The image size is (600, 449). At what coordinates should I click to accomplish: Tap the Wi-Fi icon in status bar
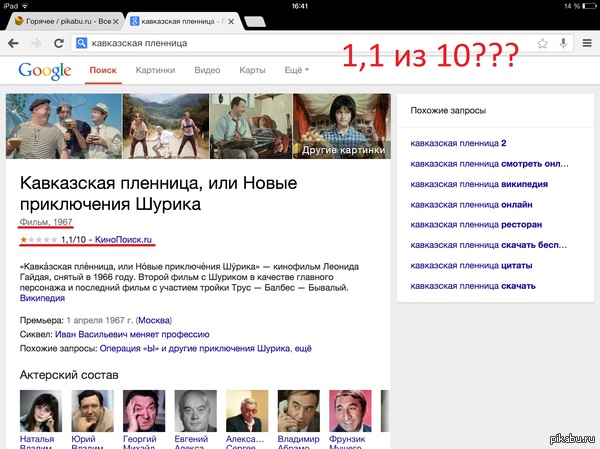pyautogui.click(x=25, y=6)
